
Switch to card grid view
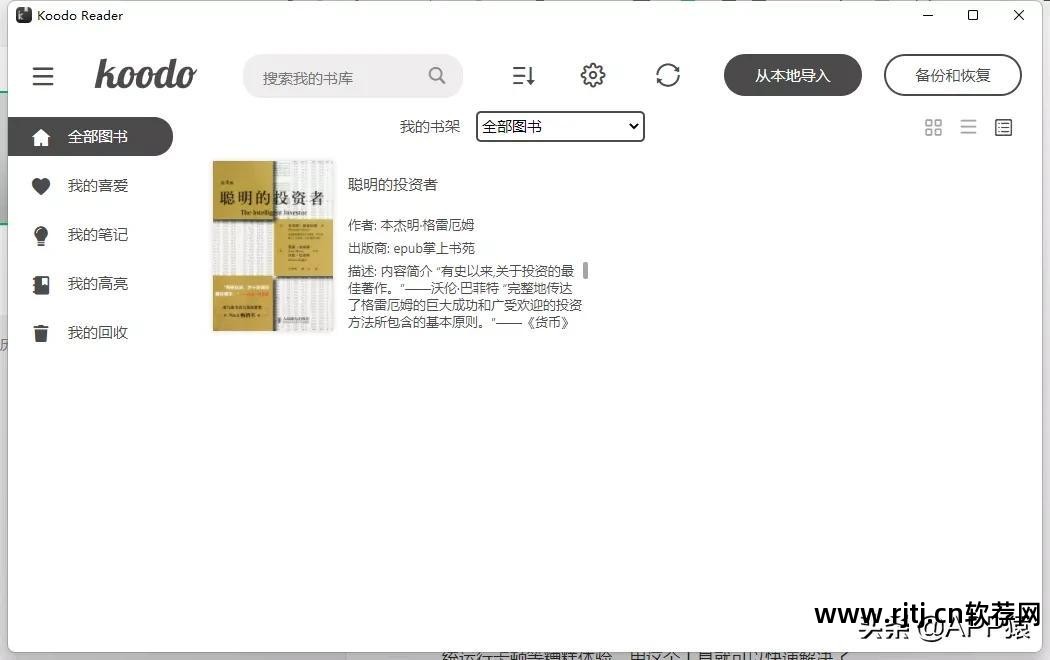point(933,127)
